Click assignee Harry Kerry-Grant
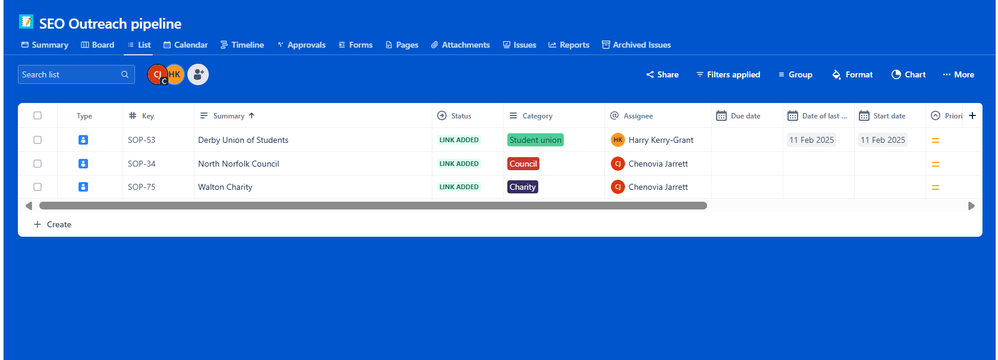The width and height of the screenshot is (998, 360). 652,140
